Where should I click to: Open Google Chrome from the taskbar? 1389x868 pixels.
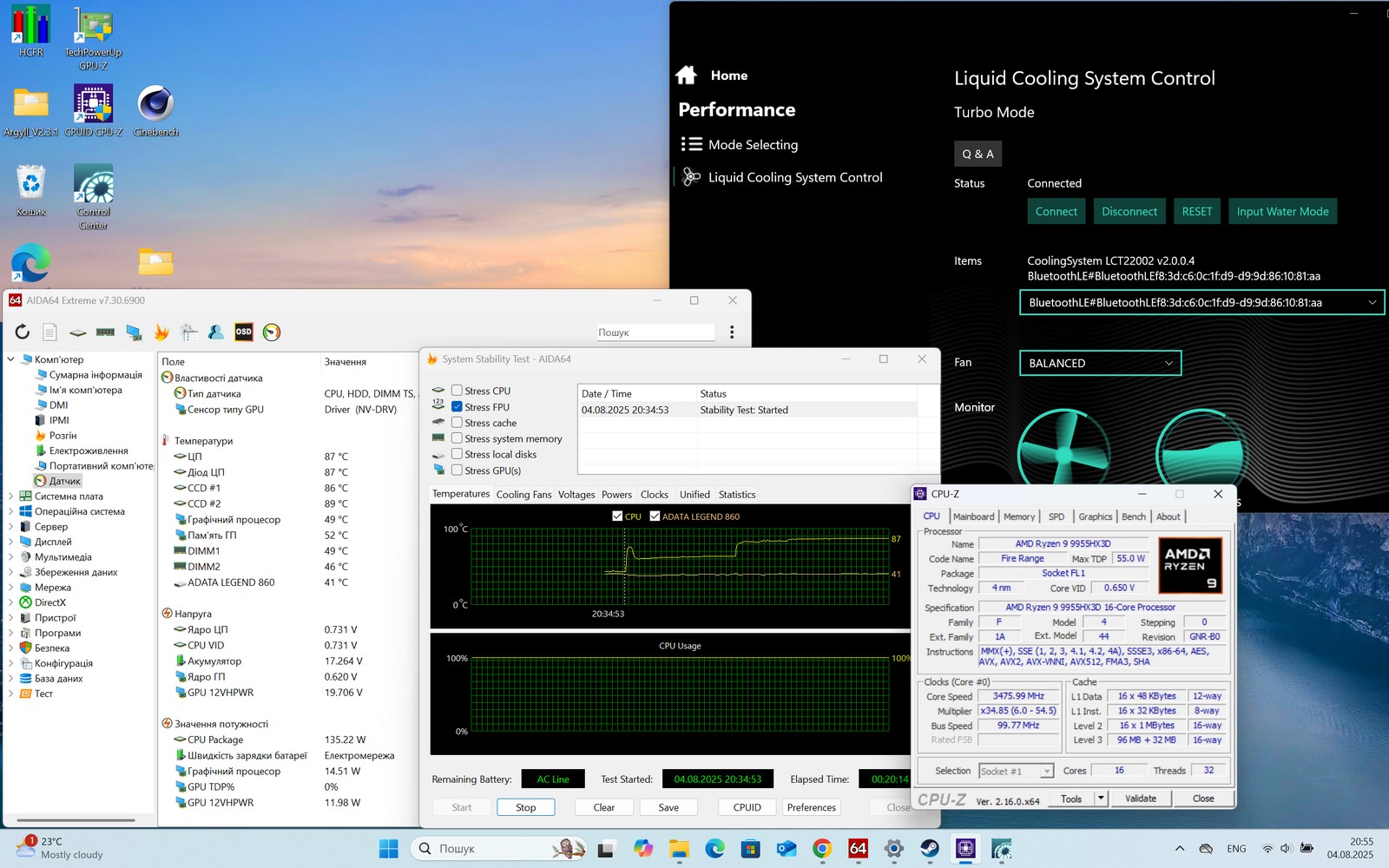point(822,848)
